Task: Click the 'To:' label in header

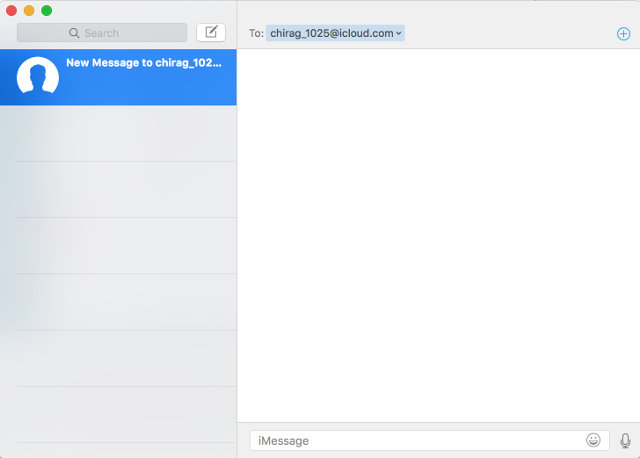Action: (256, 33)
